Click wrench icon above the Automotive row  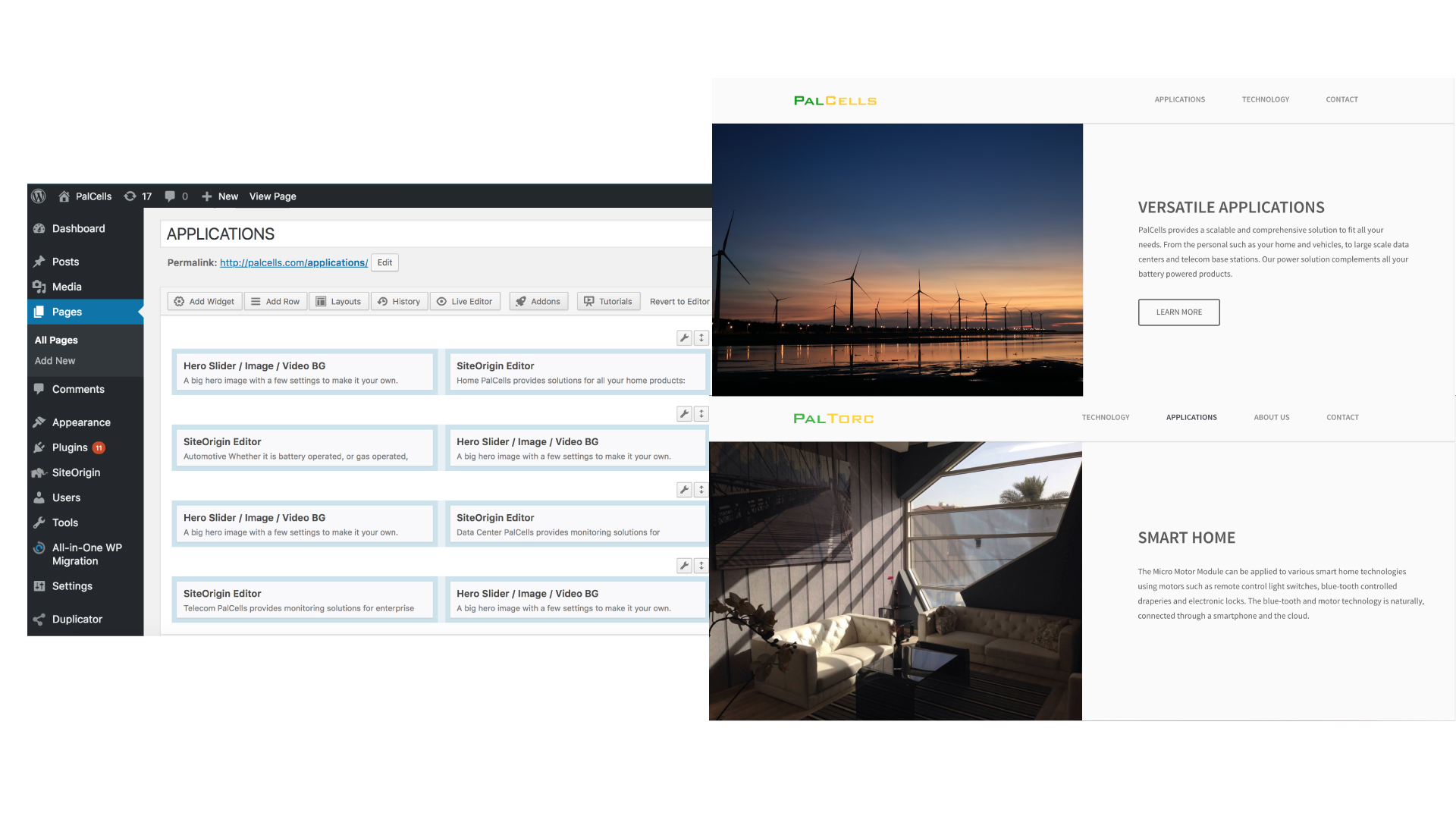684,414
